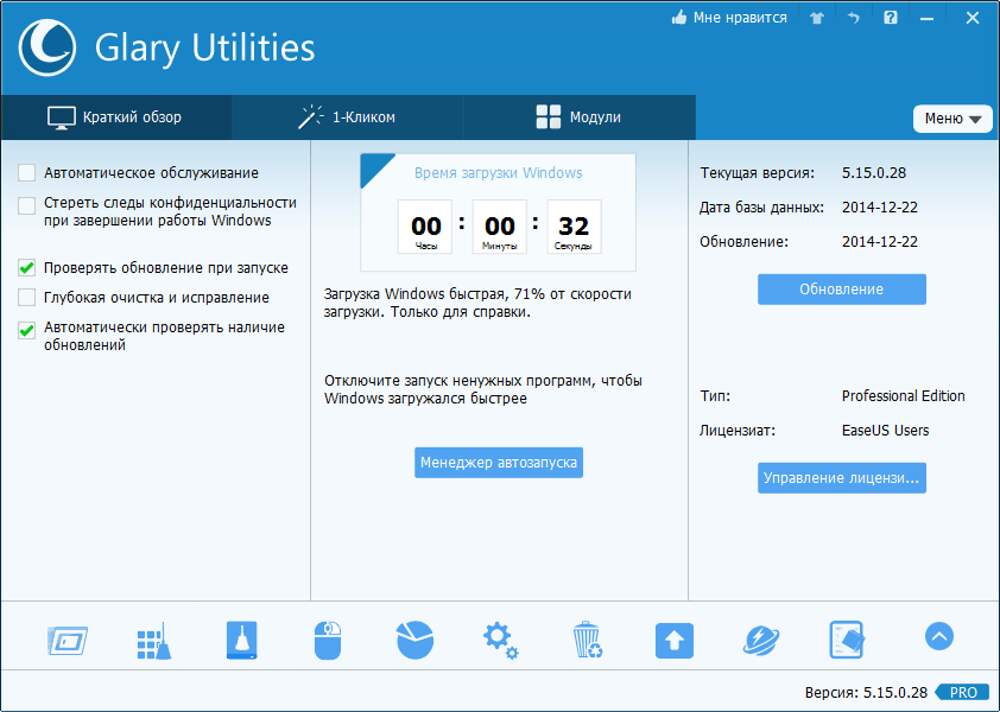1000x712 pixels.
Task: Click the Управление лицензи... button
Action: click(841, 478)
